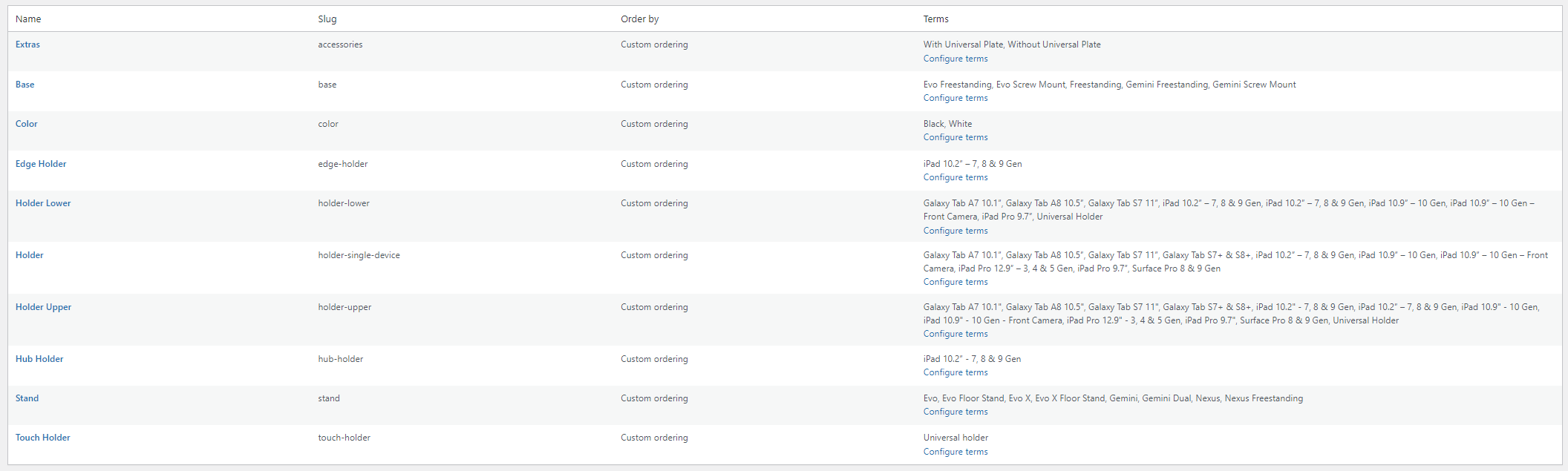Viewport: 1568px width, 471px height.
Task: Select the 'holder-single-device' slug text
Action: (x=359, y=255)
